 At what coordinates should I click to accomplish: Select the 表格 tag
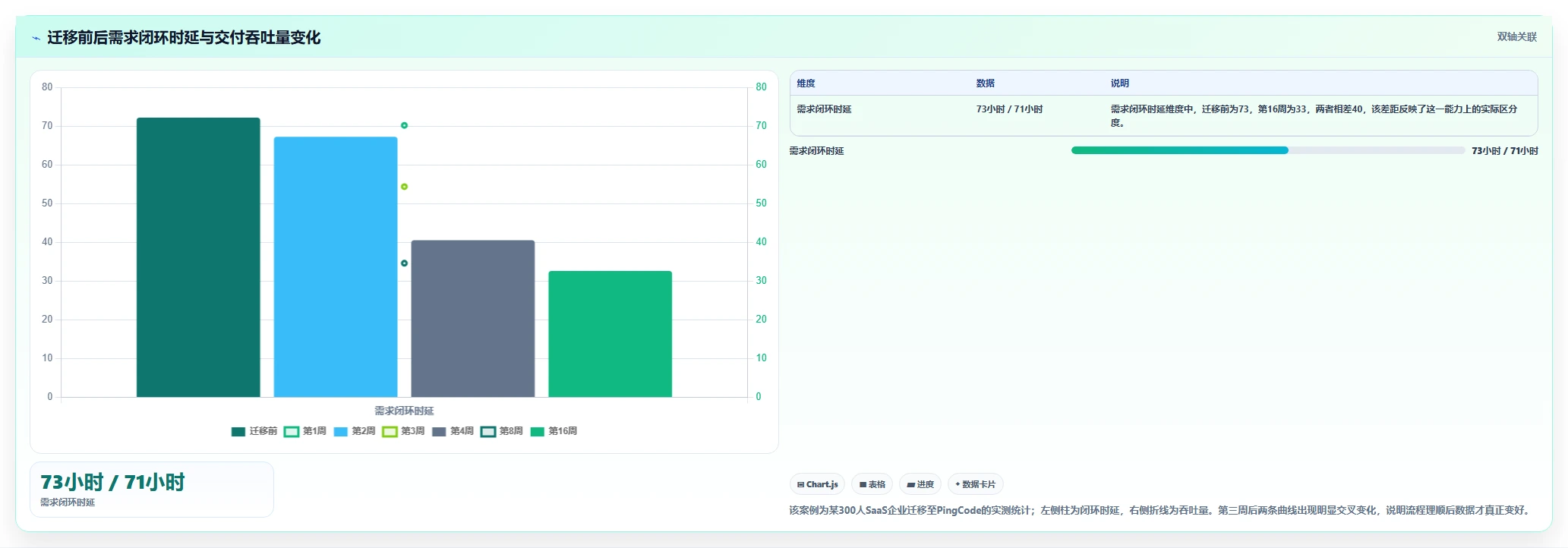click(x=872, y=484)
